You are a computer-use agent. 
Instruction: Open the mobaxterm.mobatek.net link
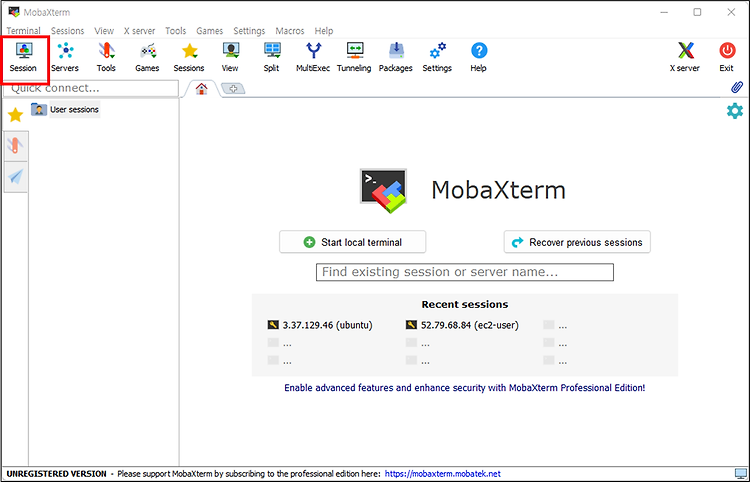(x=442, y=474)
